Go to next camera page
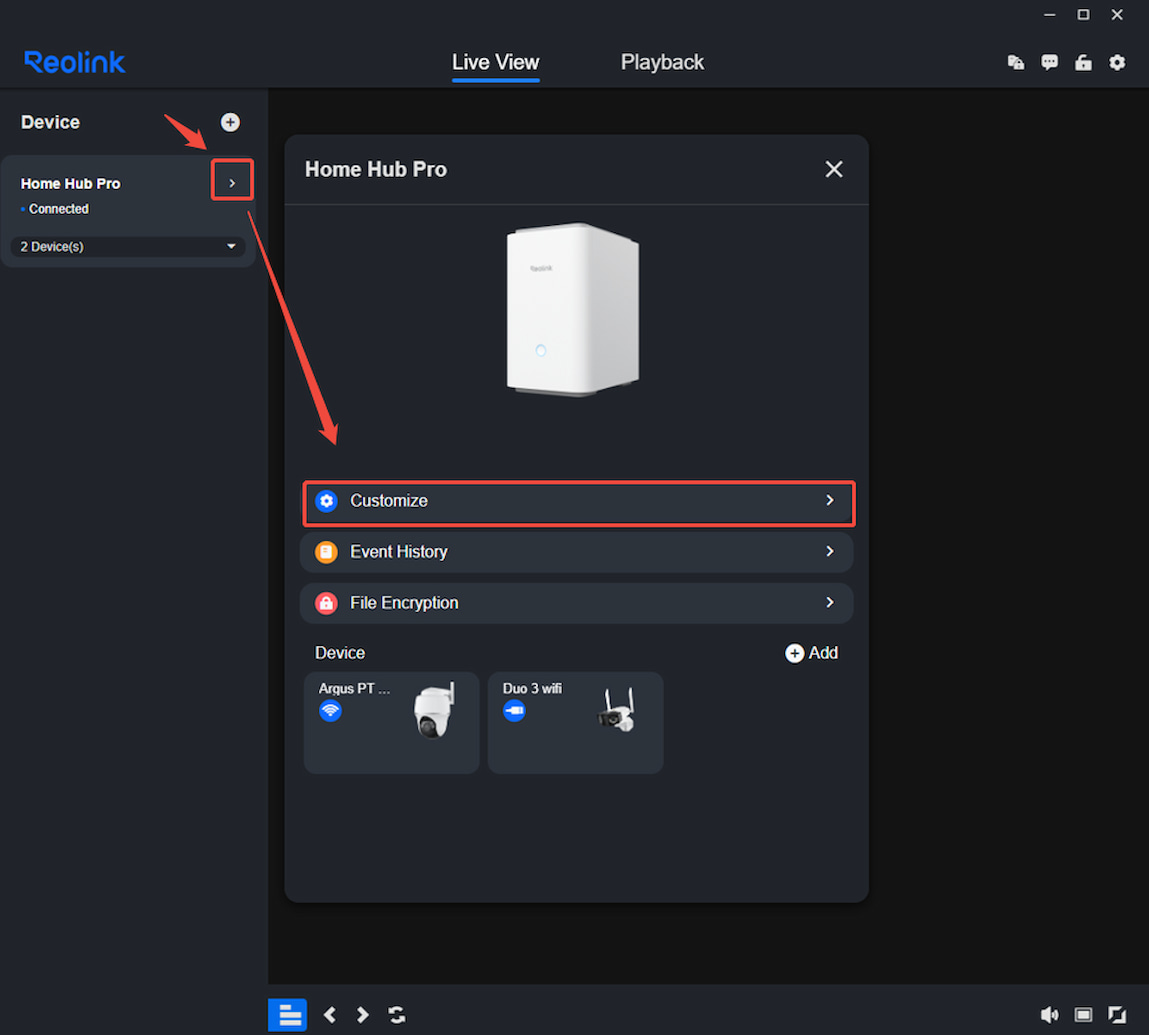 pos(363,1015)
